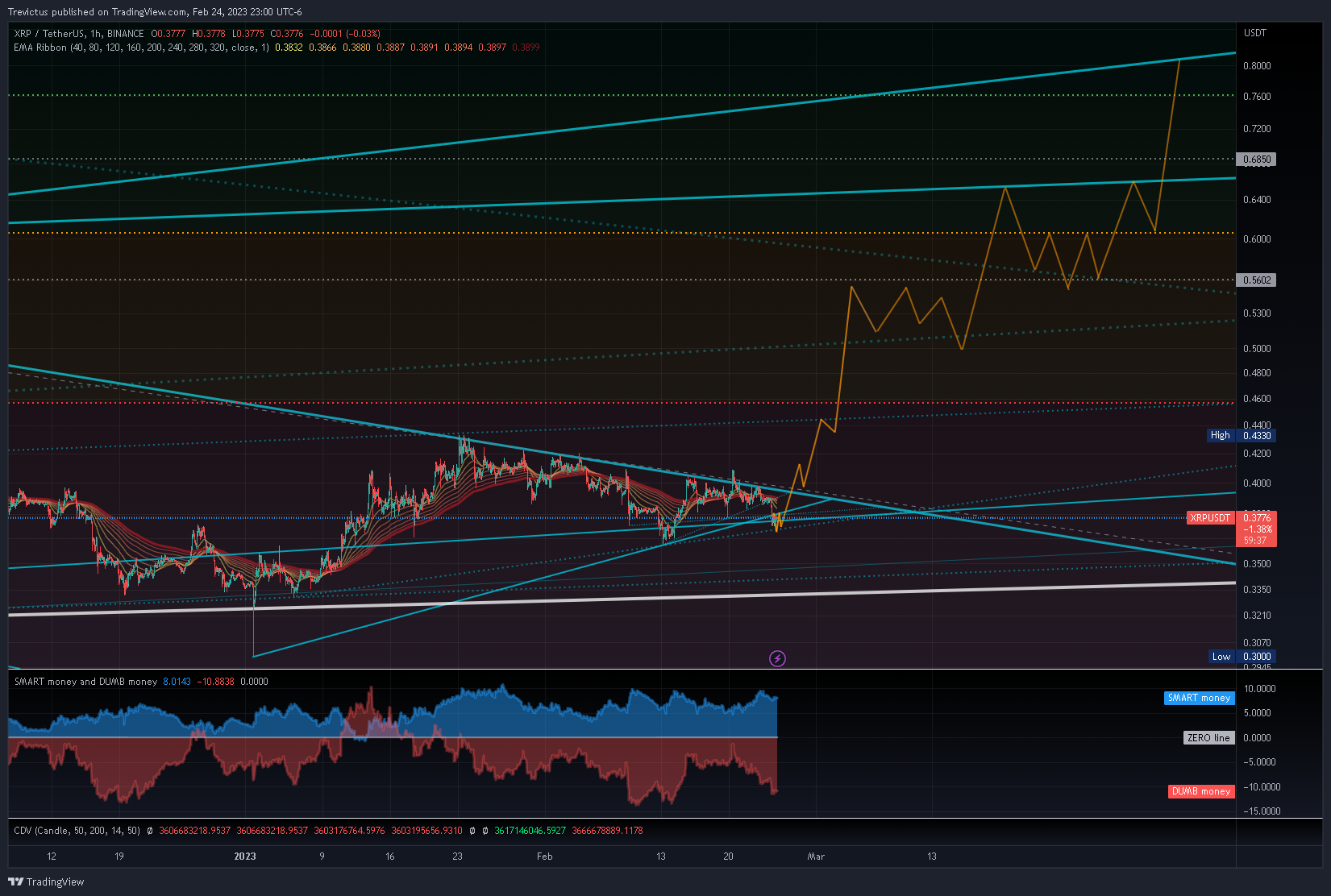Viewport: 1331px width, 896px height.
Task: Click the 0.8000 price axis label
Action: [1257, 66]
